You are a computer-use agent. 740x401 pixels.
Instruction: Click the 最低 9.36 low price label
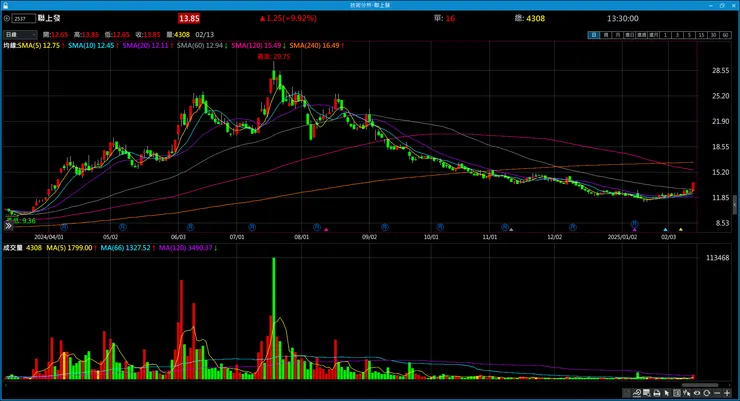(21, 220)
